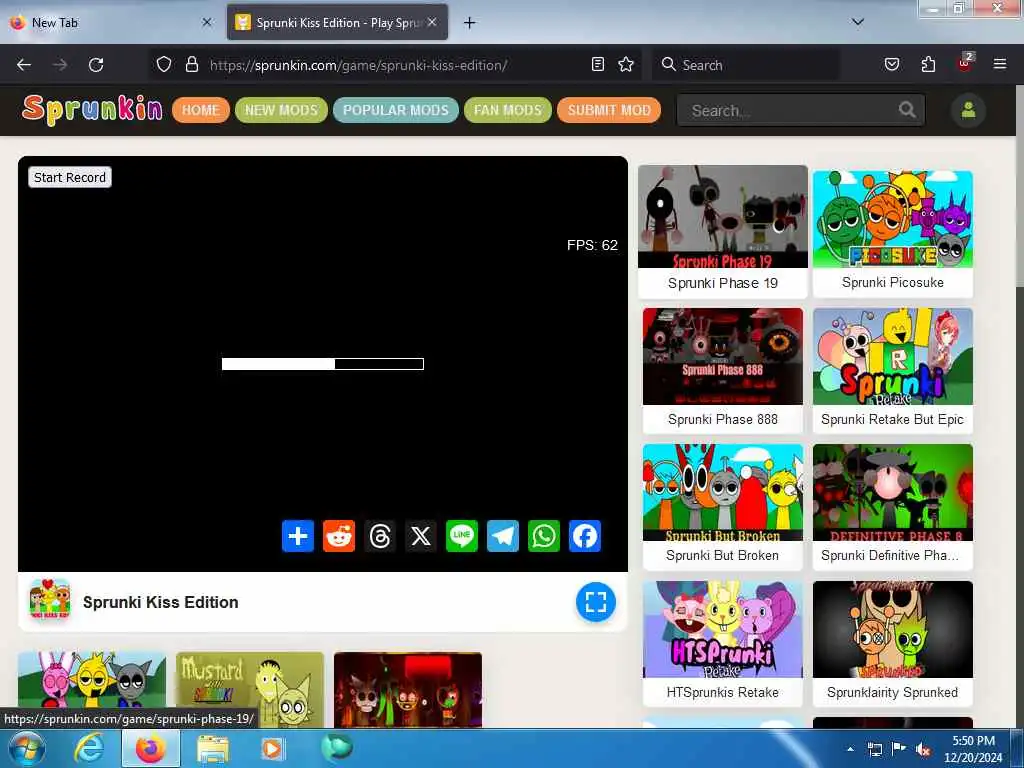The height and width of the screenshot is (768, 1024).
Task: Share the game on Telegram
Action: point(503,536)
